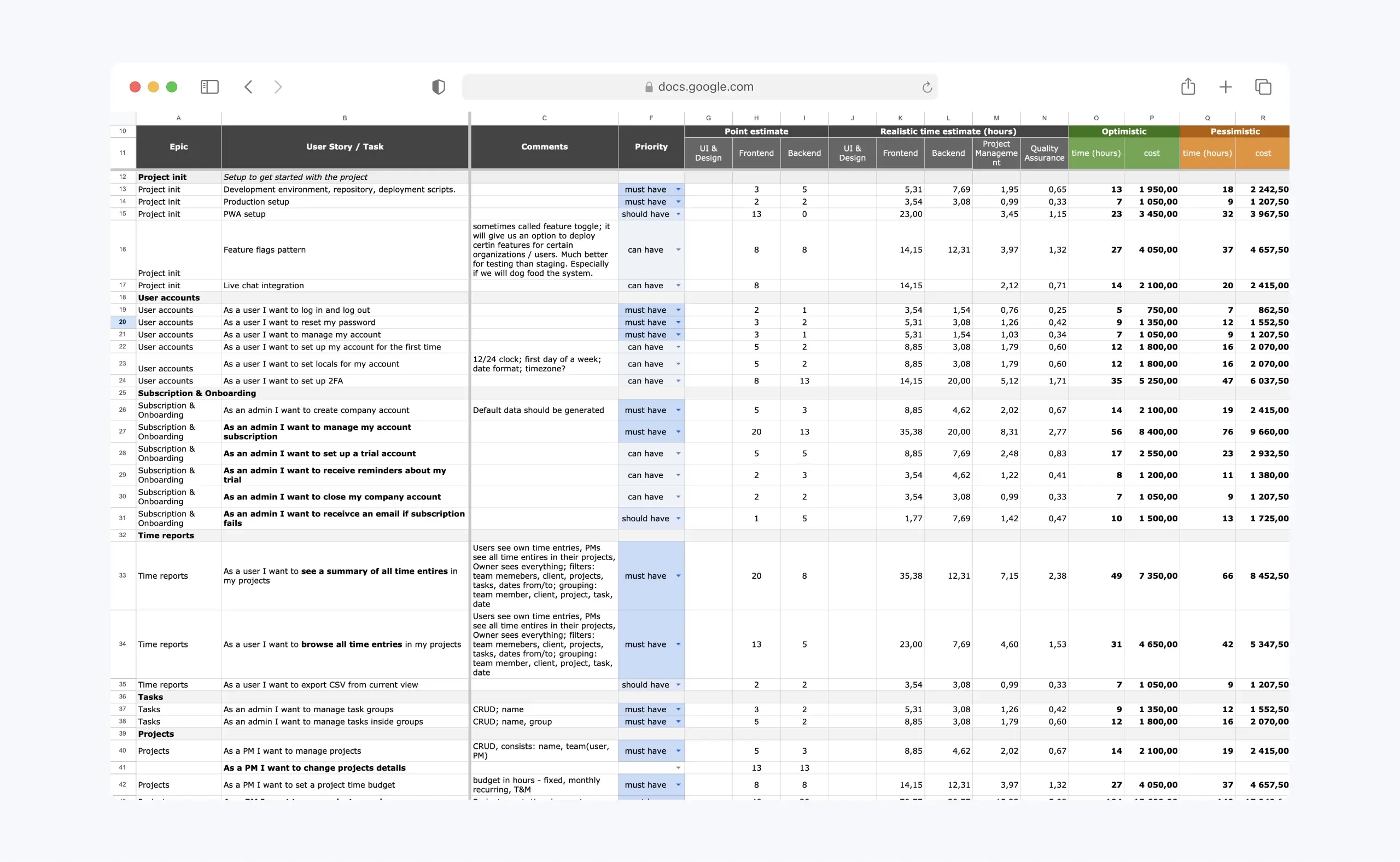Click Realistic time estimate (hours) header
Screen dimensions: 1400x862
point(948,131)
